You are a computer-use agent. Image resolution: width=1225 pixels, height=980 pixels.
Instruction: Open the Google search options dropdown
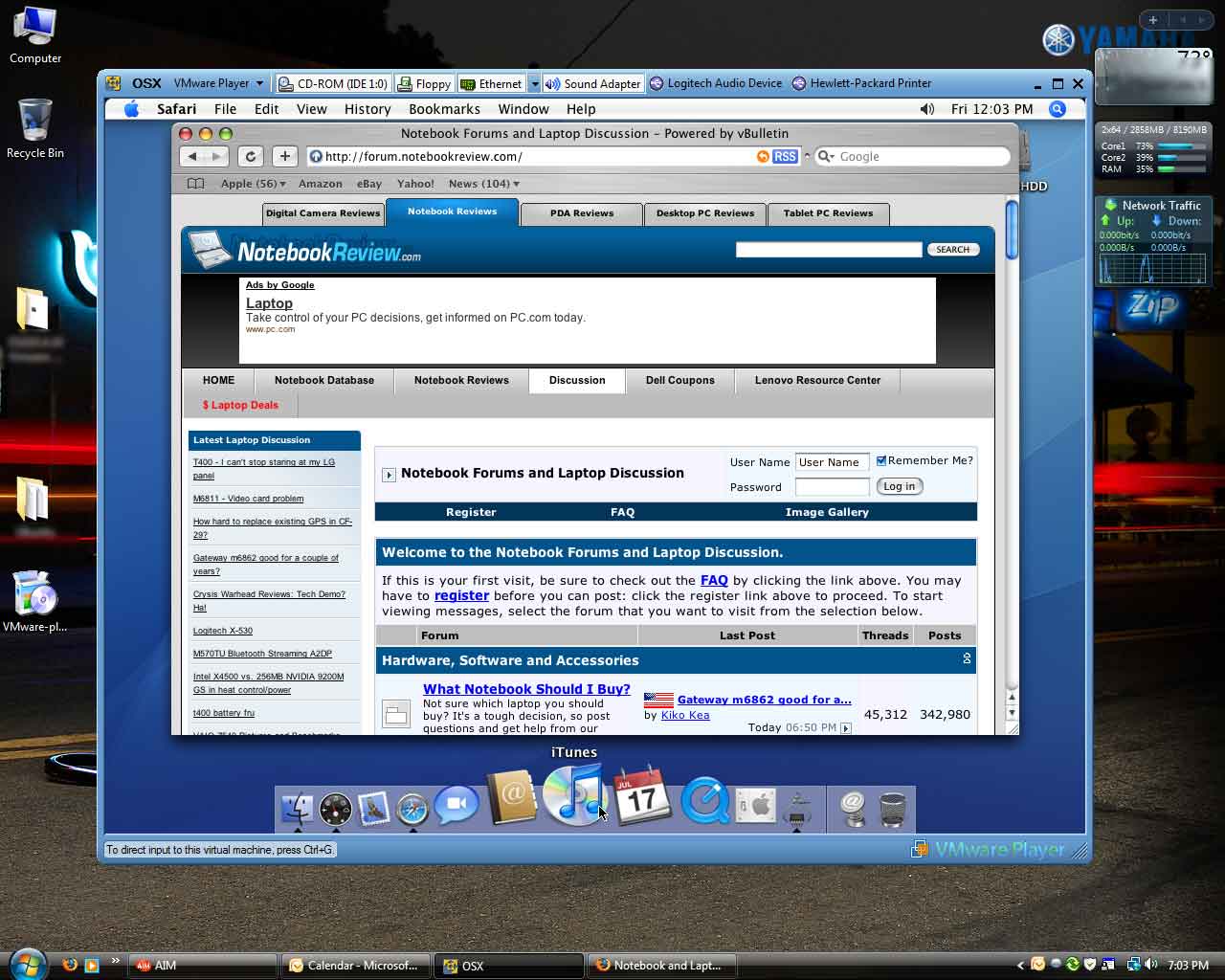coord(826,156)
